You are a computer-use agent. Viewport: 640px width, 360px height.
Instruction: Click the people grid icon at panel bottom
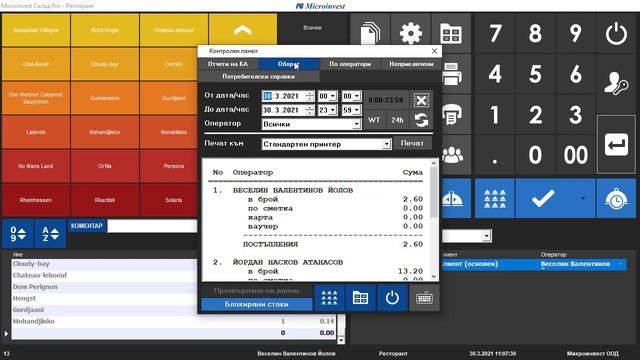329,298
